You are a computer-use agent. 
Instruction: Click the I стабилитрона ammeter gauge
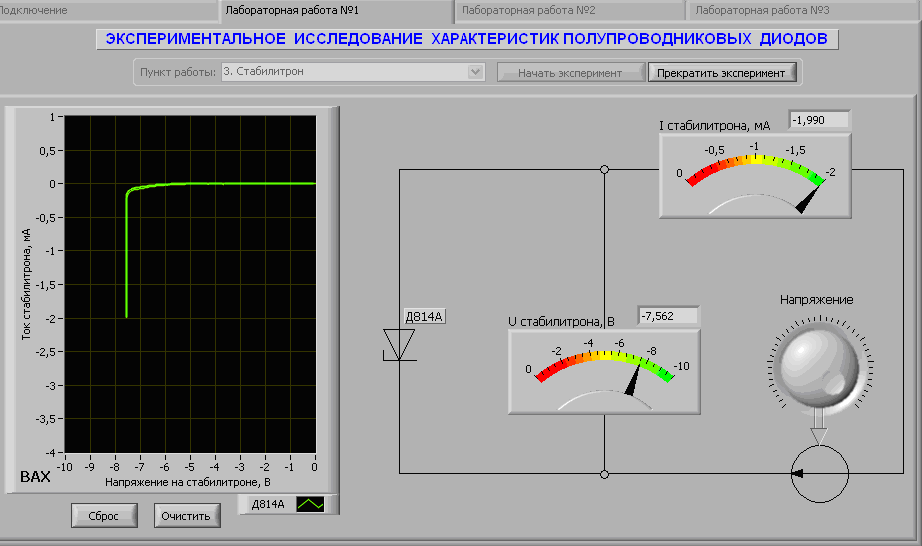(x=755, y=175)
